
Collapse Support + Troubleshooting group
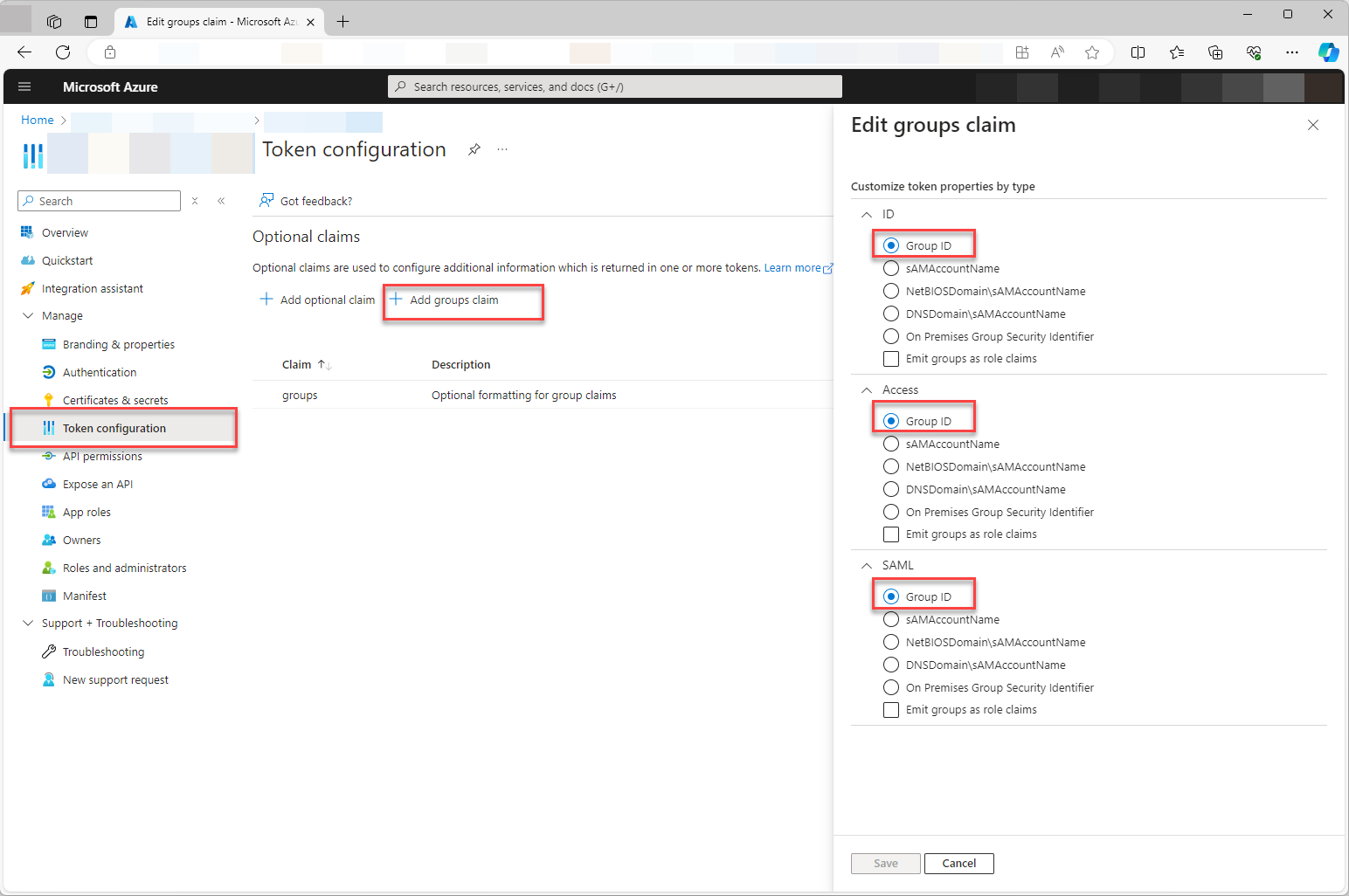click(x=28, y=623)
